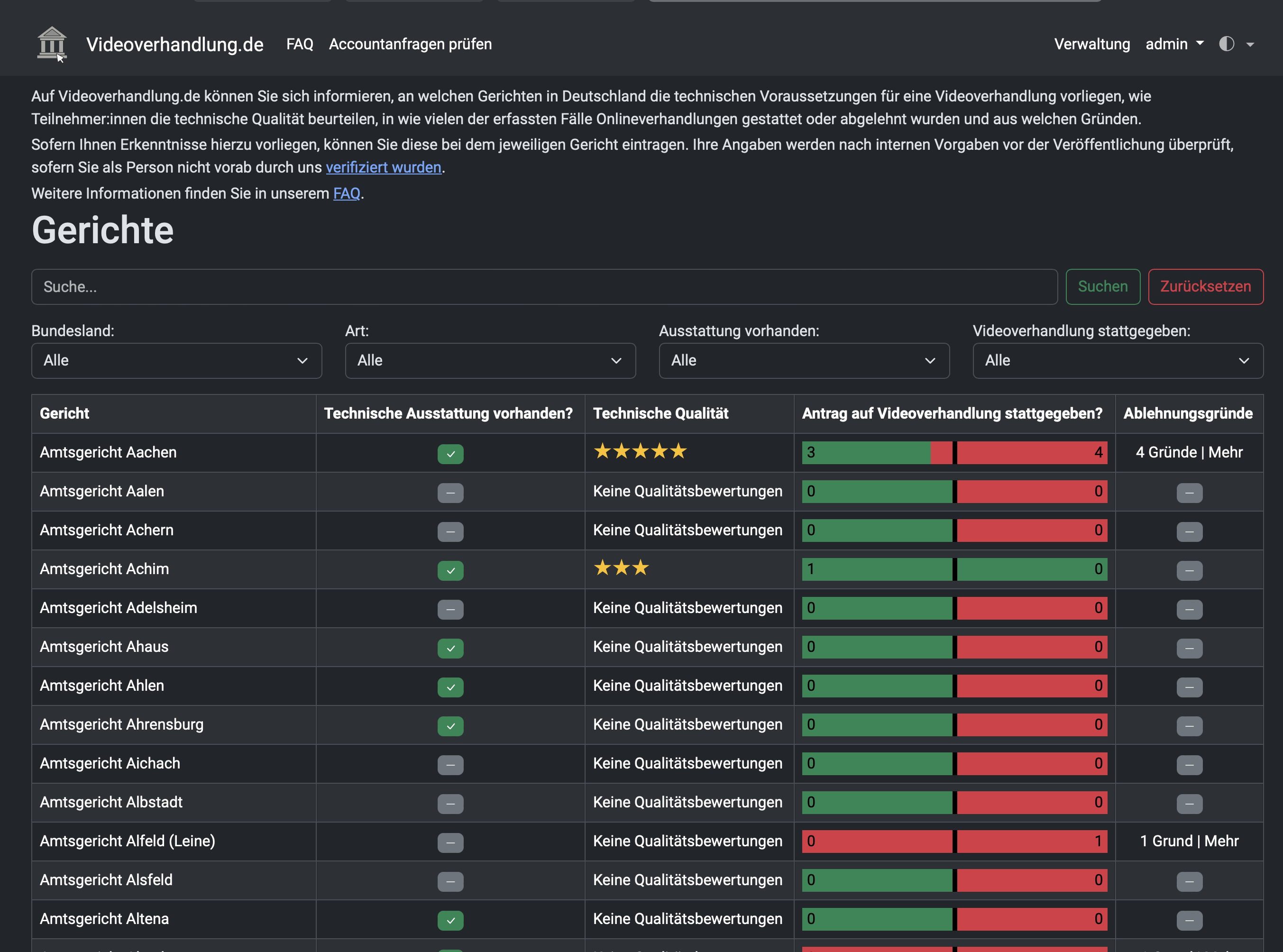Click the approval bar for Amtsgericht Achim
Viewport: 1283px width, 952px height.
click(x=954, y=569)
